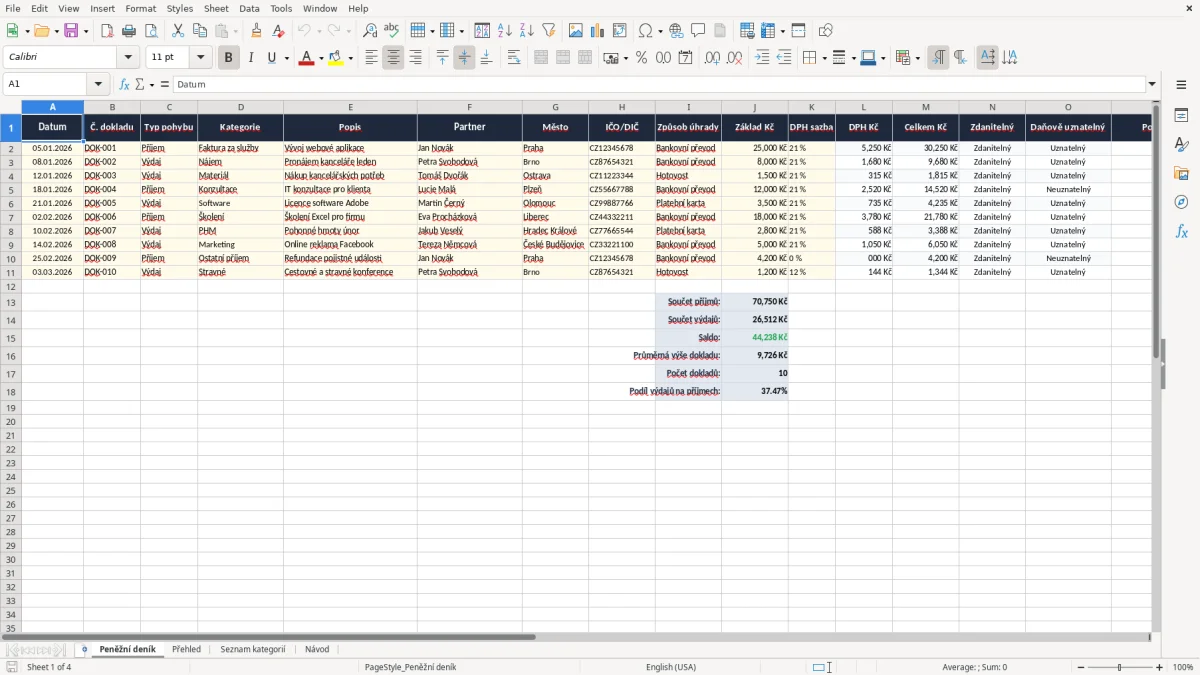1200x675 pixels.
Task: Click the sidebar settings menu button
Action: point(1181,85)
